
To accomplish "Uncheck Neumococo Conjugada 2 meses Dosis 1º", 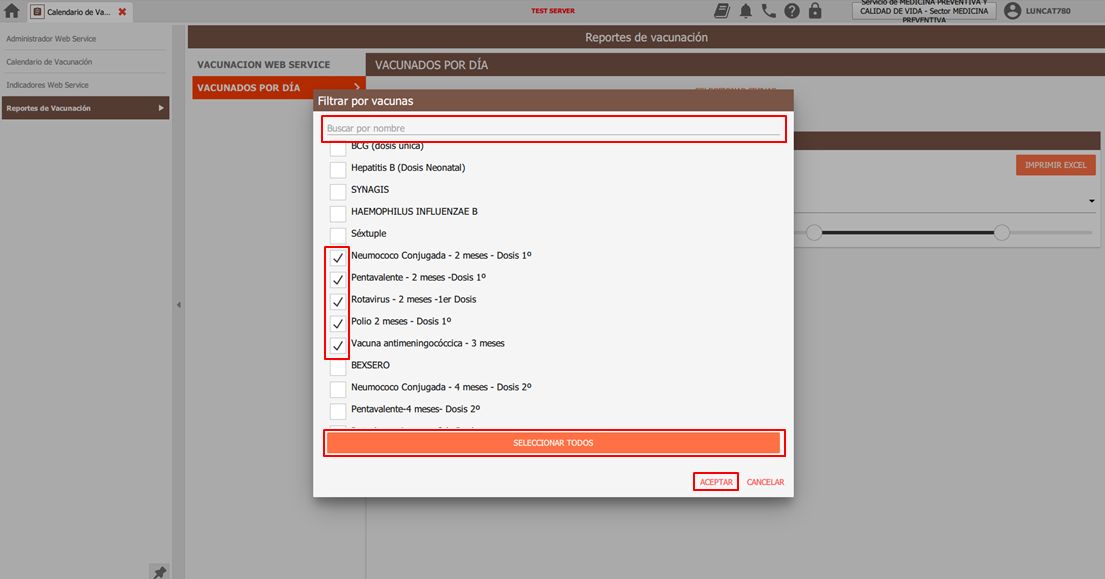I will (338, 257).
